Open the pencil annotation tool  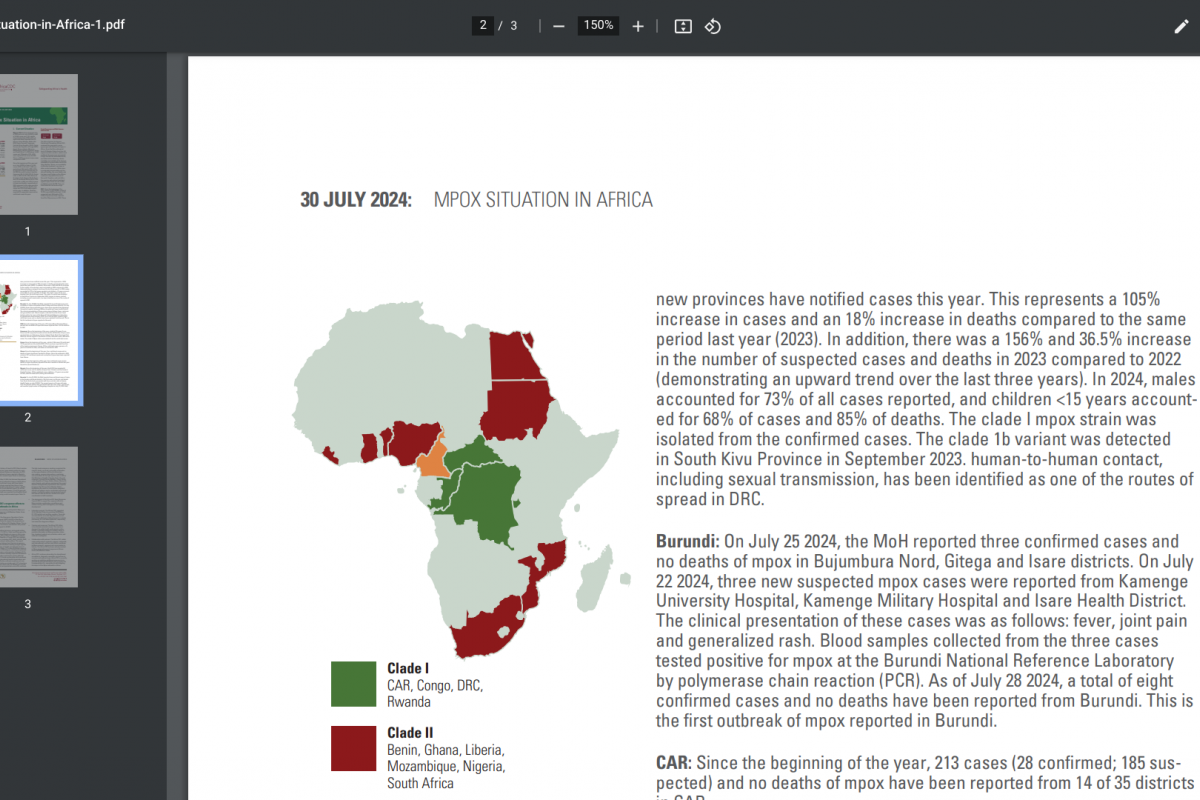pos(1181,26)
